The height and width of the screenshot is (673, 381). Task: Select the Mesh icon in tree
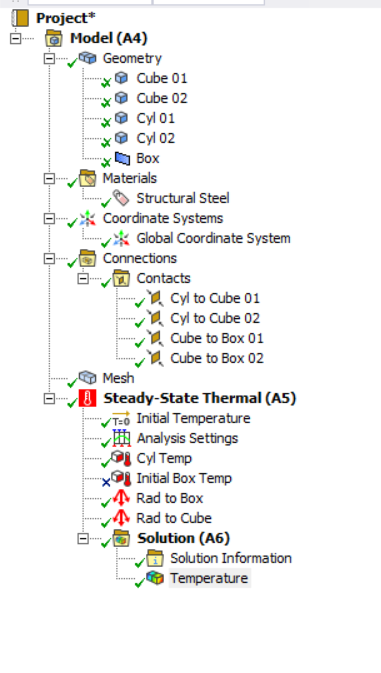coord(88,377)
